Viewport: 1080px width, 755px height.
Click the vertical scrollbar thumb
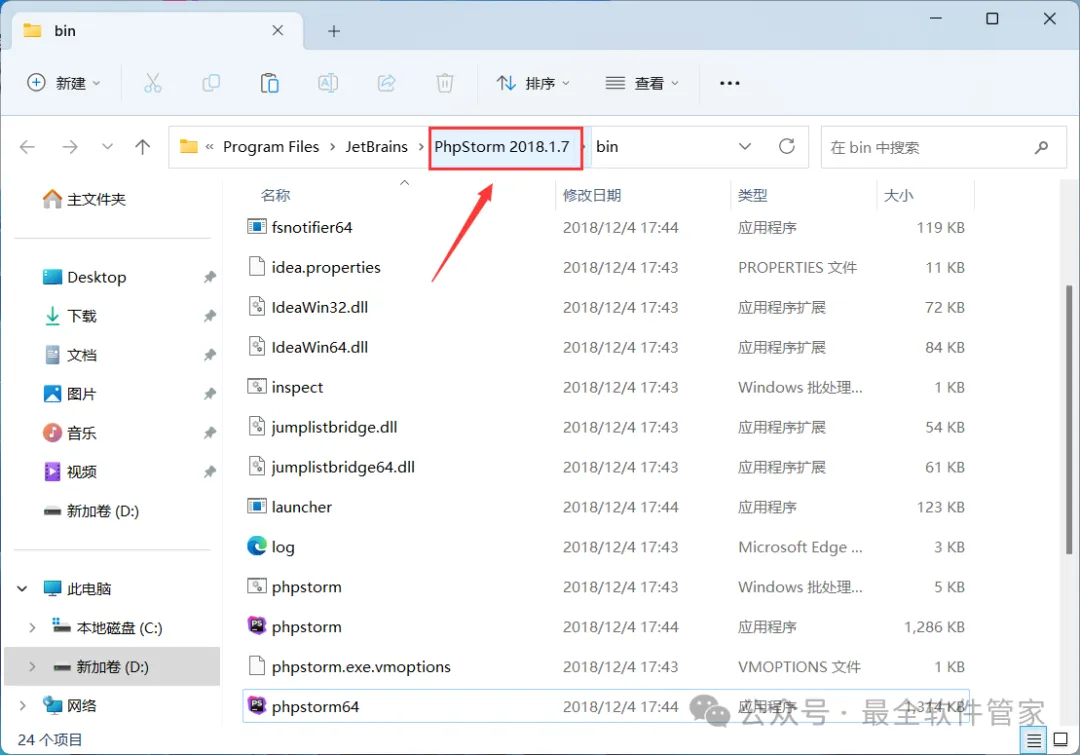click(1069, 419)
